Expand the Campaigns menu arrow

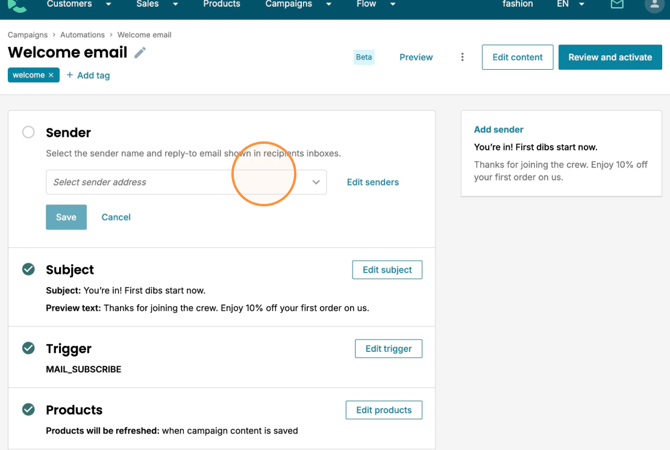pos(329,4)
